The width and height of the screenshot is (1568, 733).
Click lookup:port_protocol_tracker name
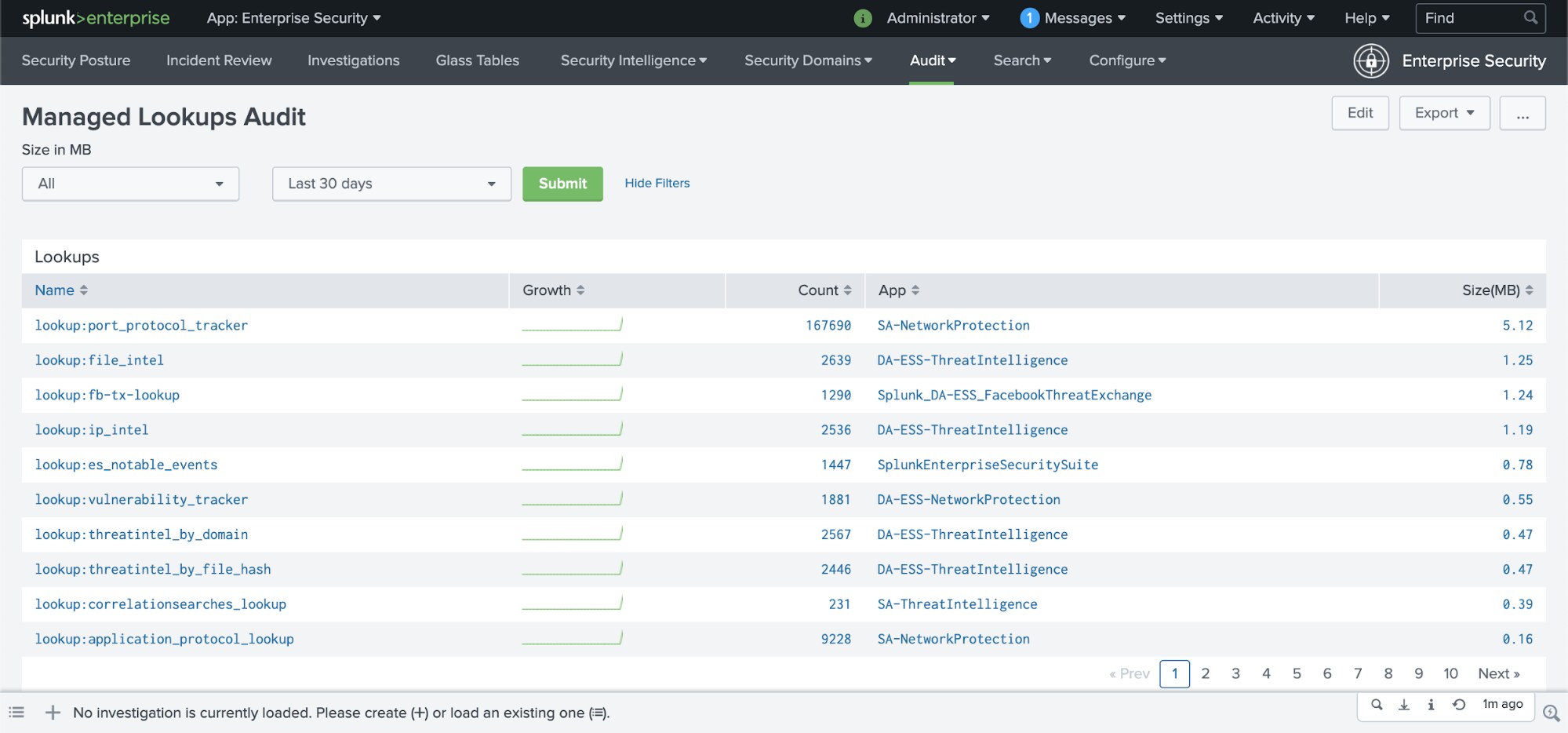coord(141,325)
